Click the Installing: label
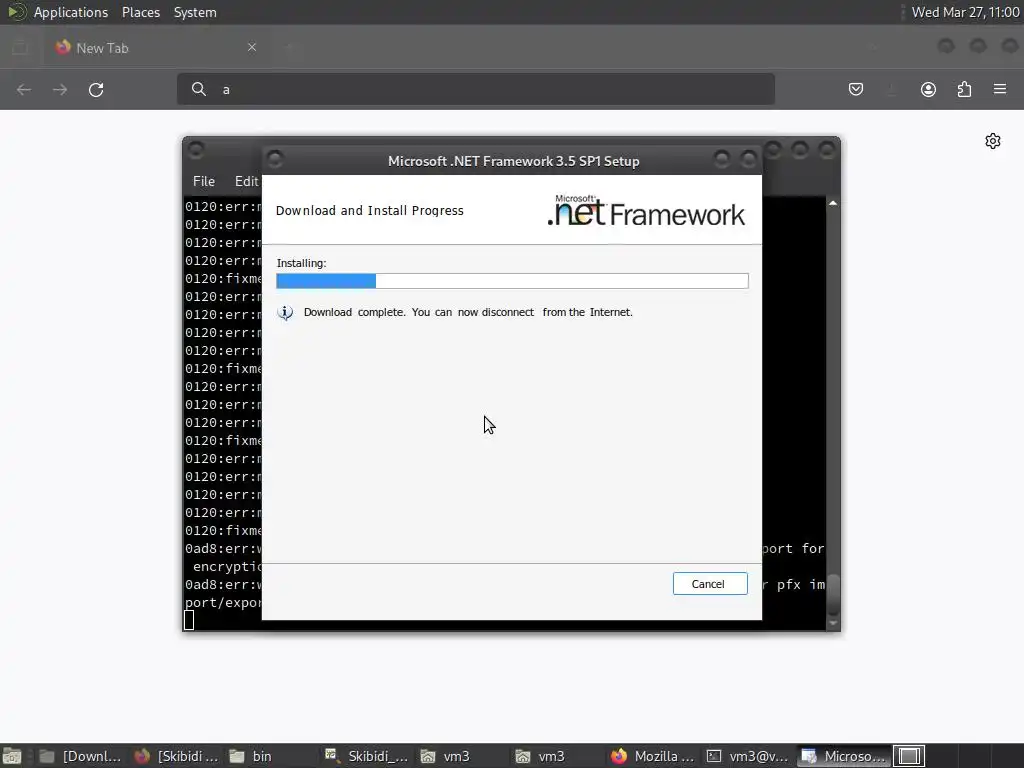1024x768 pixels. pyautogui.click(x=301, y=263)
